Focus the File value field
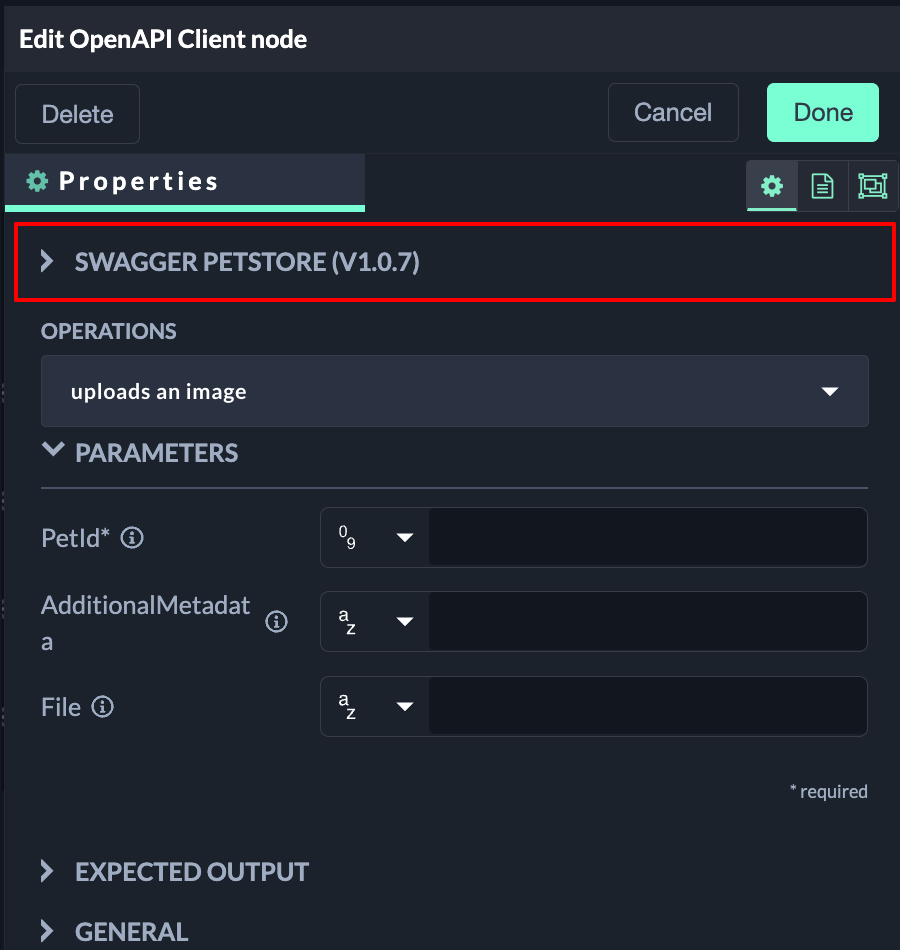 [647, 707]
